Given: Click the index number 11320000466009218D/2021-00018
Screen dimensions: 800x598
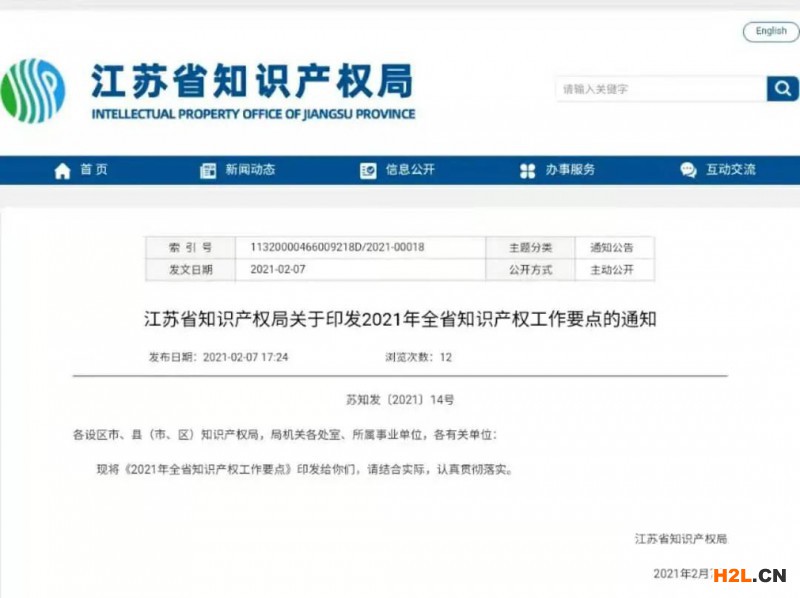Looking at the screenshot, I should 337,248.
